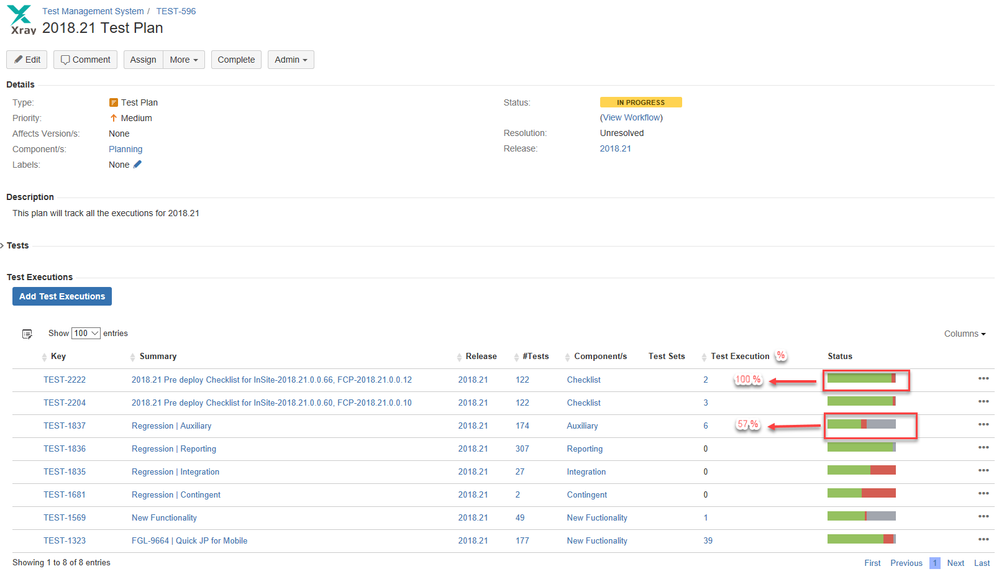This screenshot has width=999, height=587.
Task: Open the More dropdown menu
Action: (184, 59)
